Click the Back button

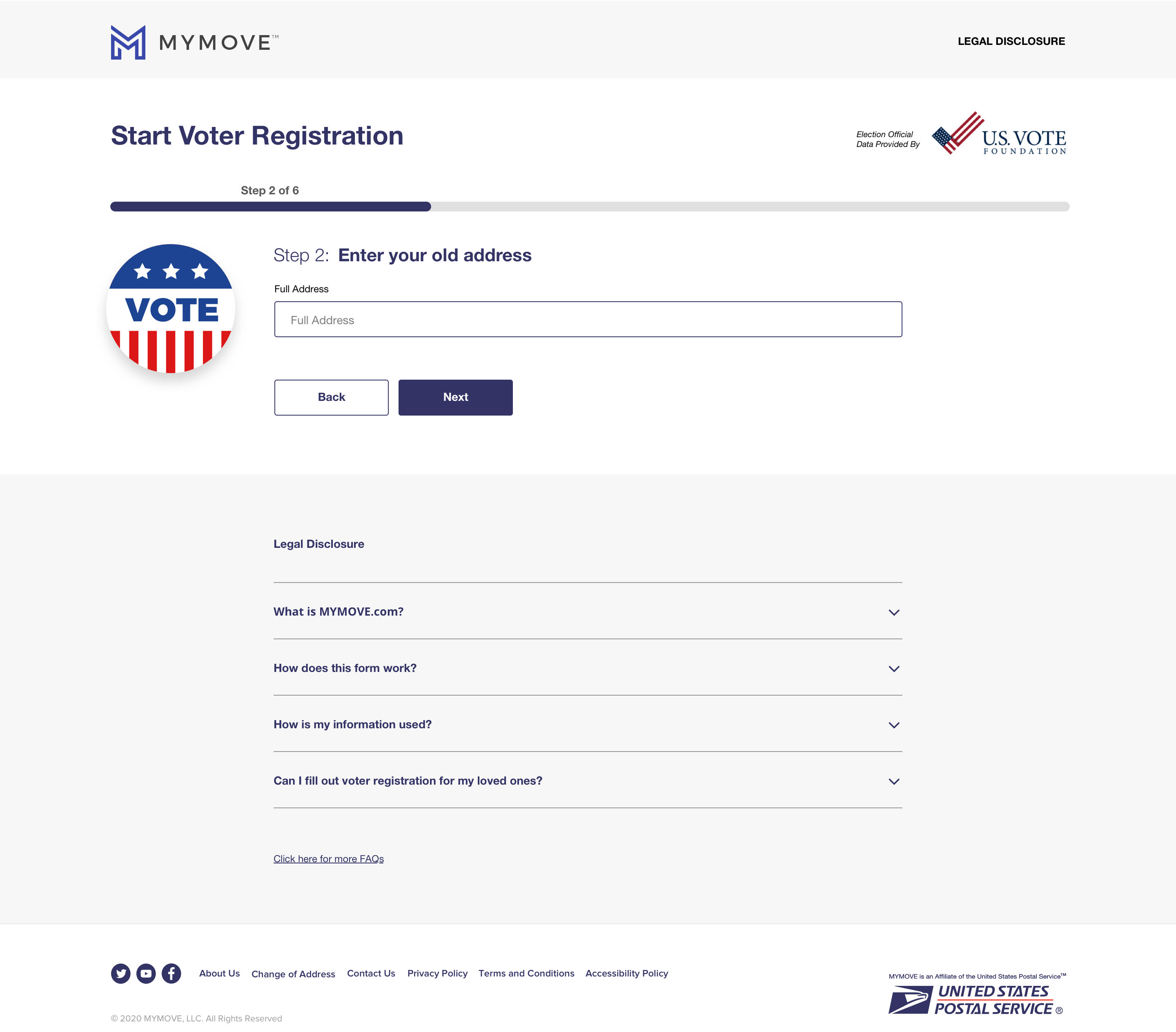click(x=332, y=398)
